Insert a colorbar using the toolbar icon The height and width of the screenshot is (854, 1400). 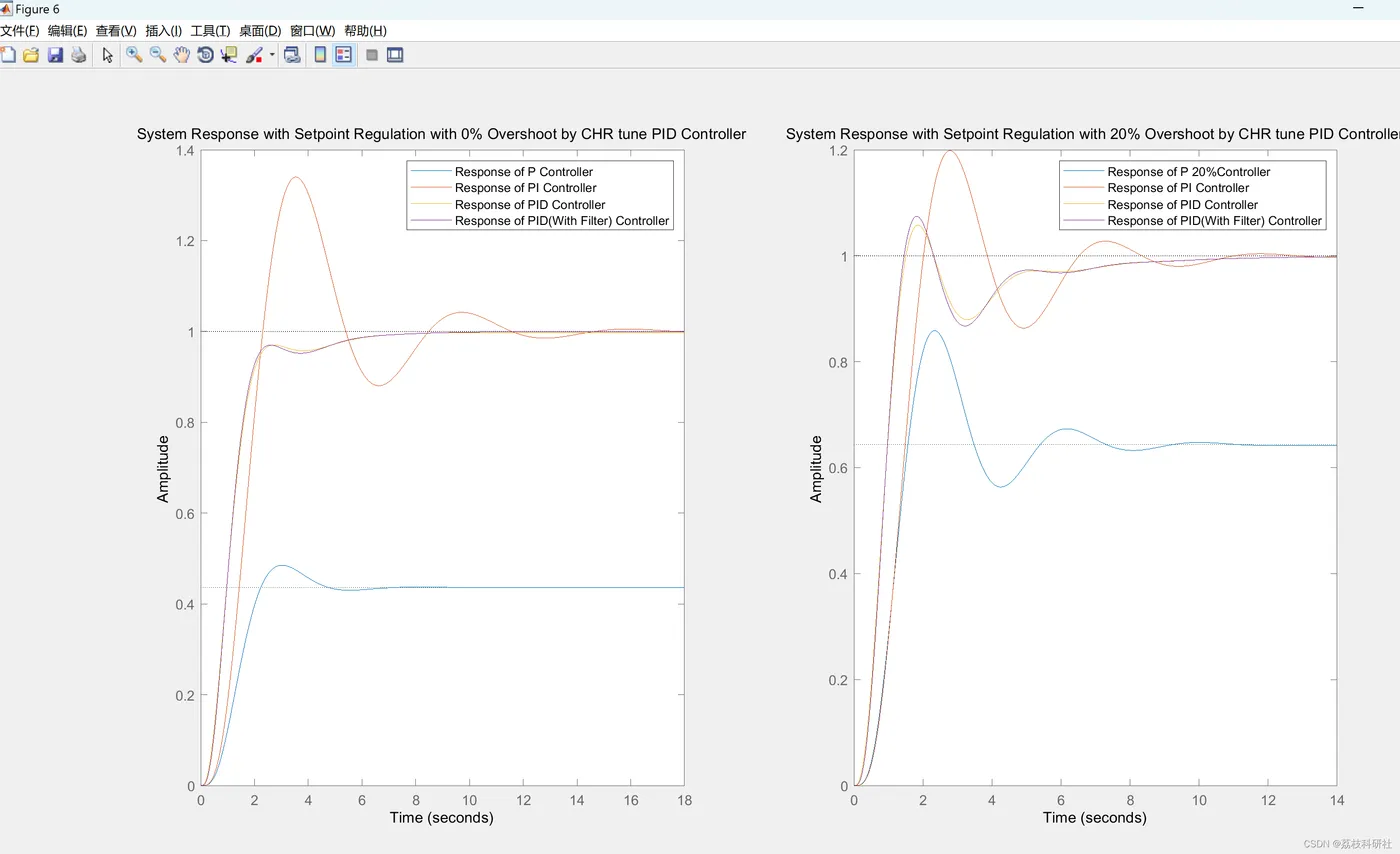[320, 55]
